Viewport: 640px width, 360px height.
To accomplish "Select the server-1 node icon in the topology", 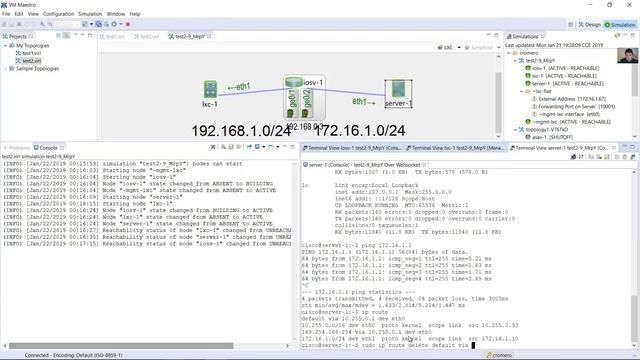I will (398, 89).
